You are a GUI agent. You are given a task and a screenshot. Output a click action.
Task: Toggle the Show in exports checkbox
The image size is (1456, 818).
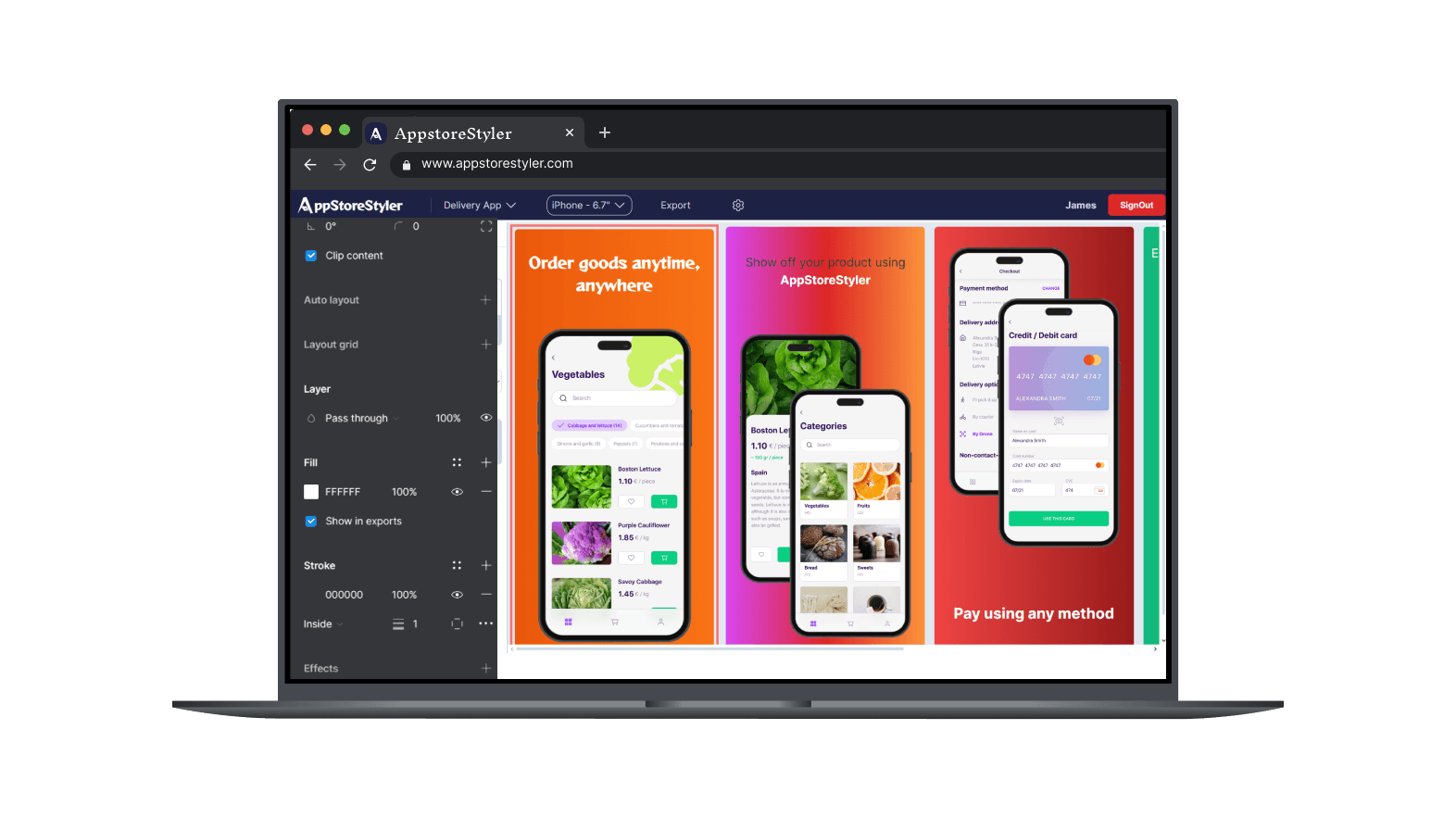coord(311,522)
